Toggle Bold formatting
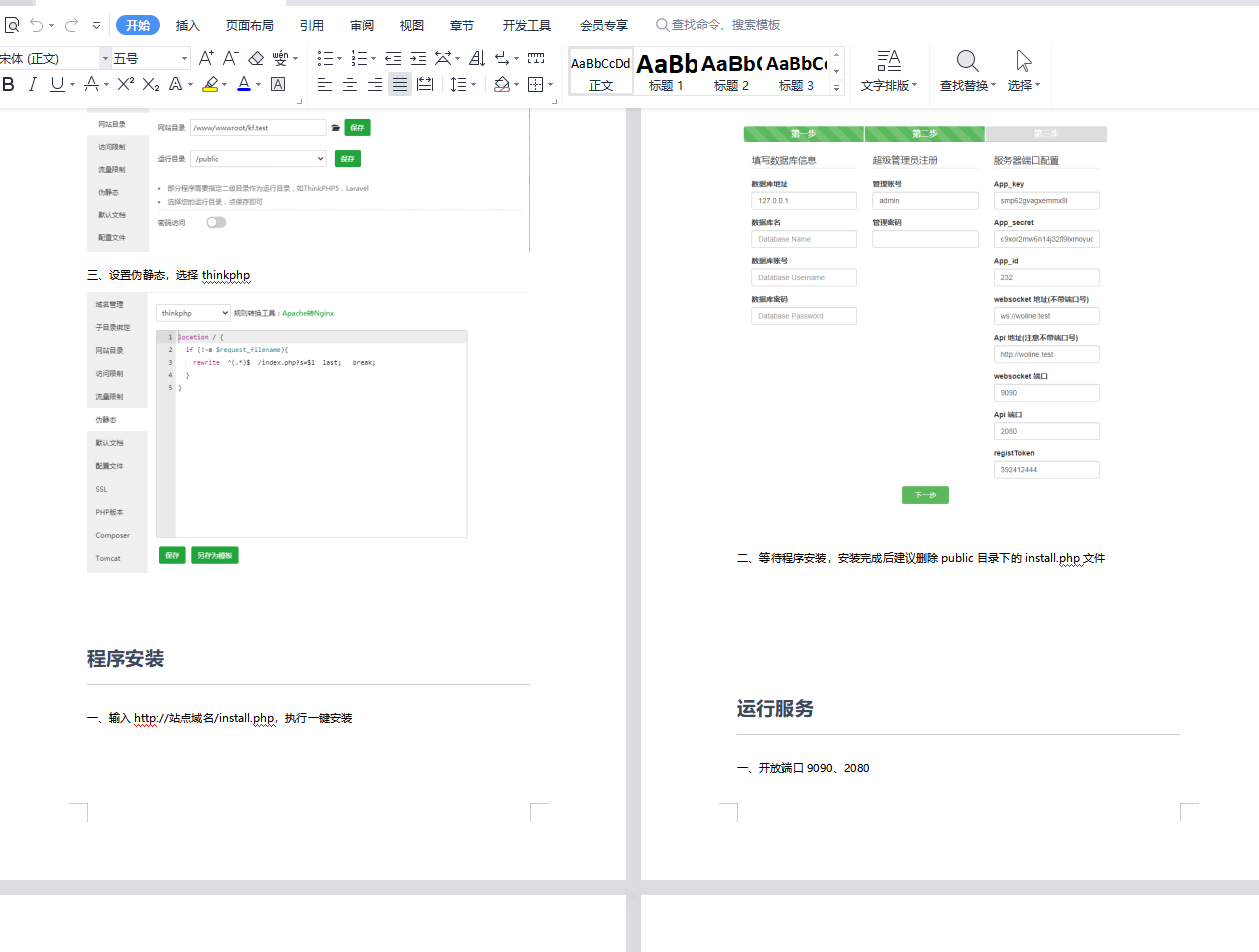This screenshot has width=1259, height=952. coord(9,85)
